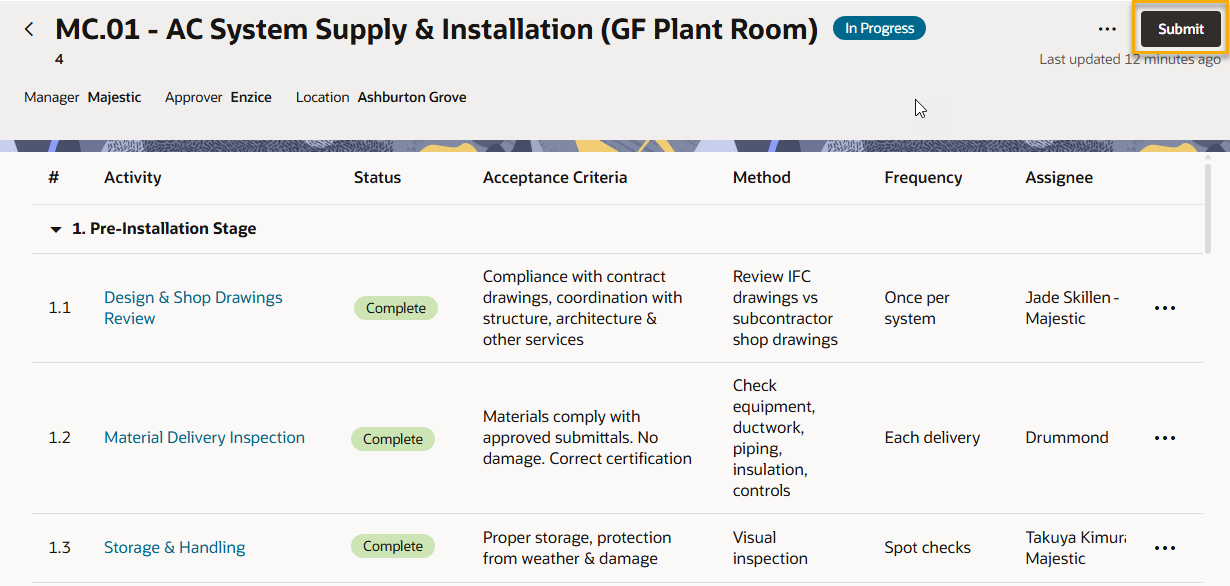The image size is (1230, 586).
Task: Open row actions for Design & Shop Drawings Review
Action: pyautogui.click(x=1165, y=308)
